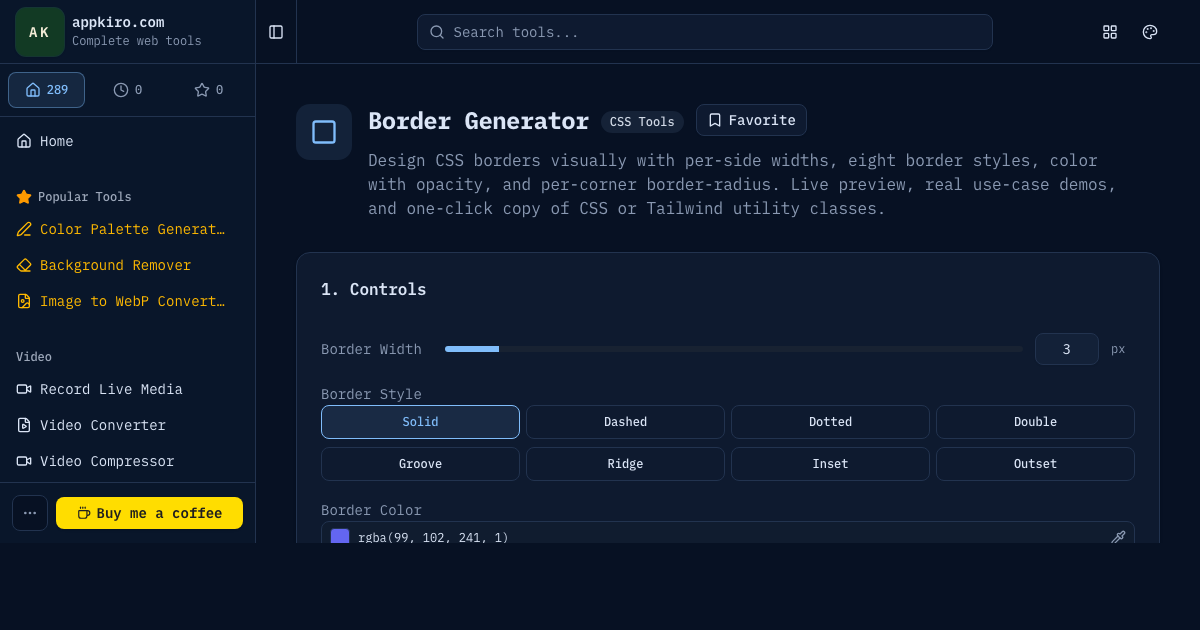Image resolution: width=1200 pixels, height=630 pixels.
Task: Click the Popular Tools star icon
Action: 24,197
